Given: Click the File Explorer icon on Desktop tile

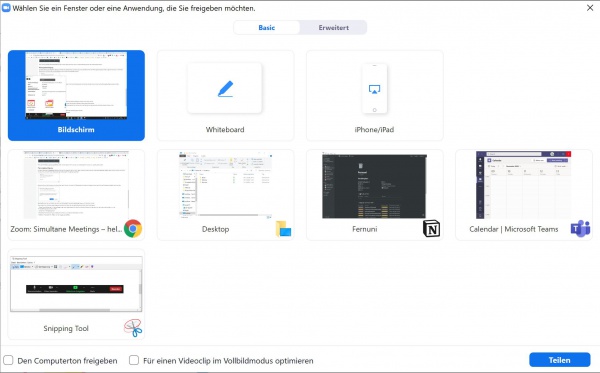Looking at the screenshot, I should point(283,229).
